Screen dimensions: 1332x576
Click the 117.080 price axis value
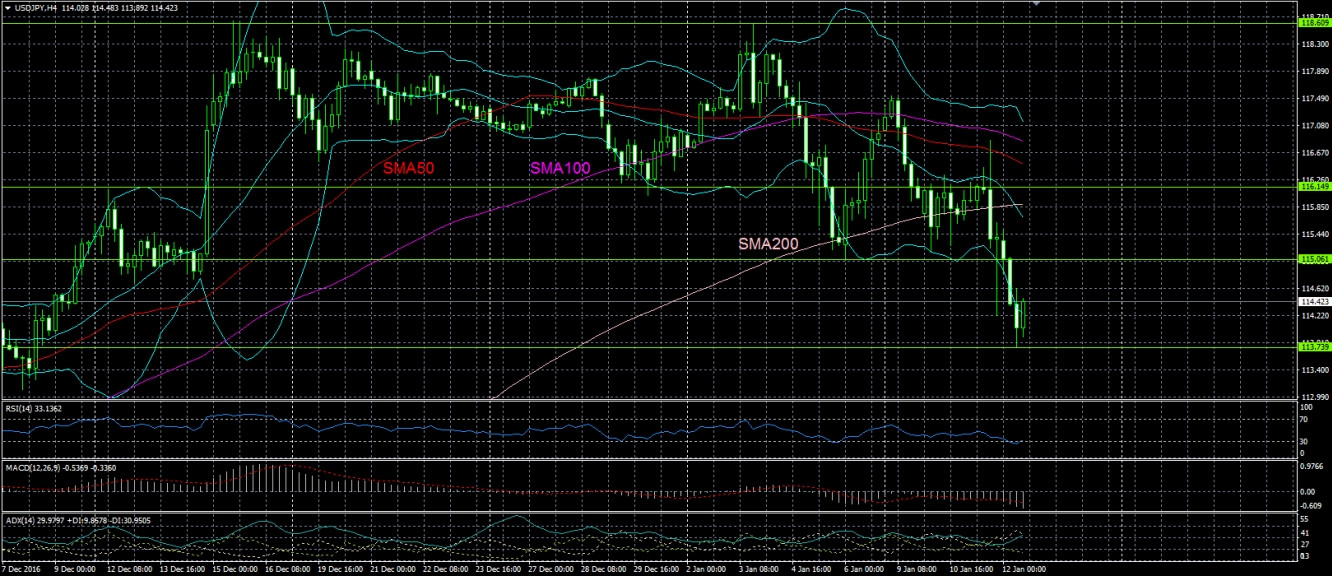point(1314,126)
